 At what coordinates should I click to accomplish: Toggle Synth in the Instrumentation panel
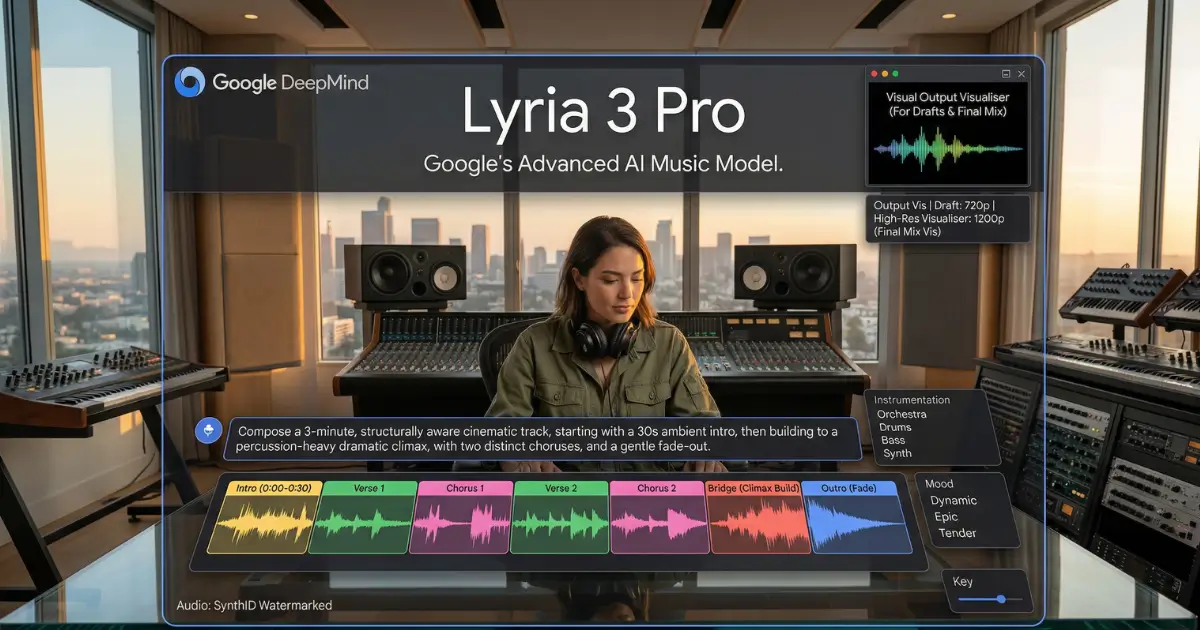pyautogui.click(x=897, y=453)
